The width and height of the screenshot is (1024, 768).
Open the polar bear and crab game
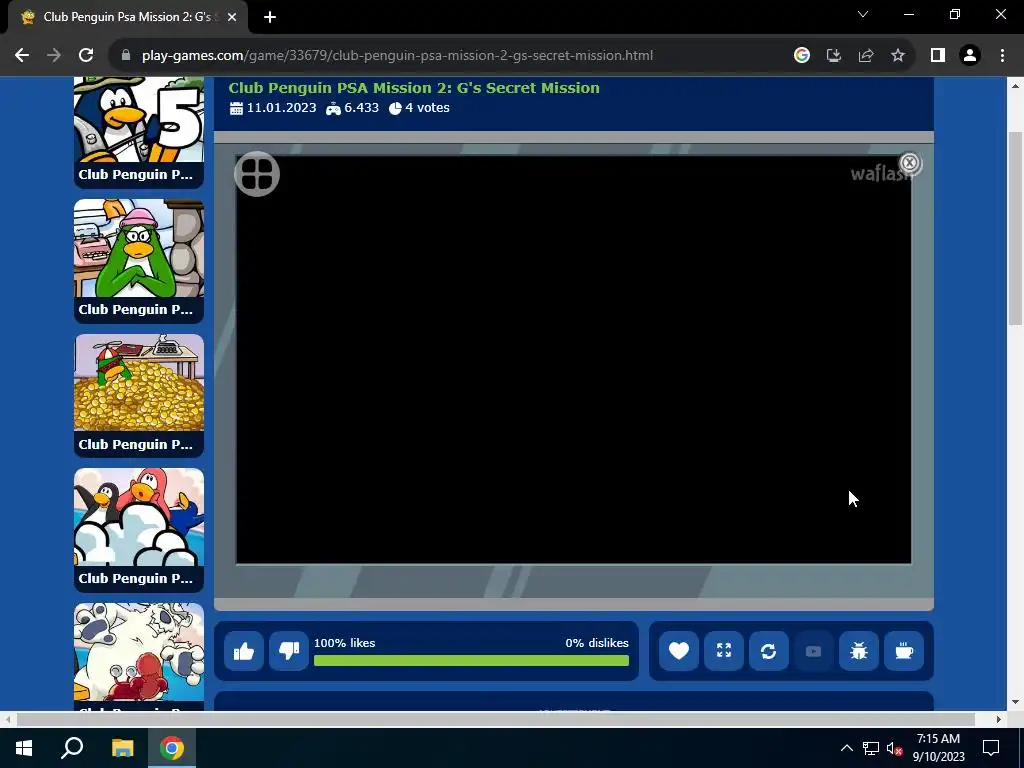pos(138,656)
